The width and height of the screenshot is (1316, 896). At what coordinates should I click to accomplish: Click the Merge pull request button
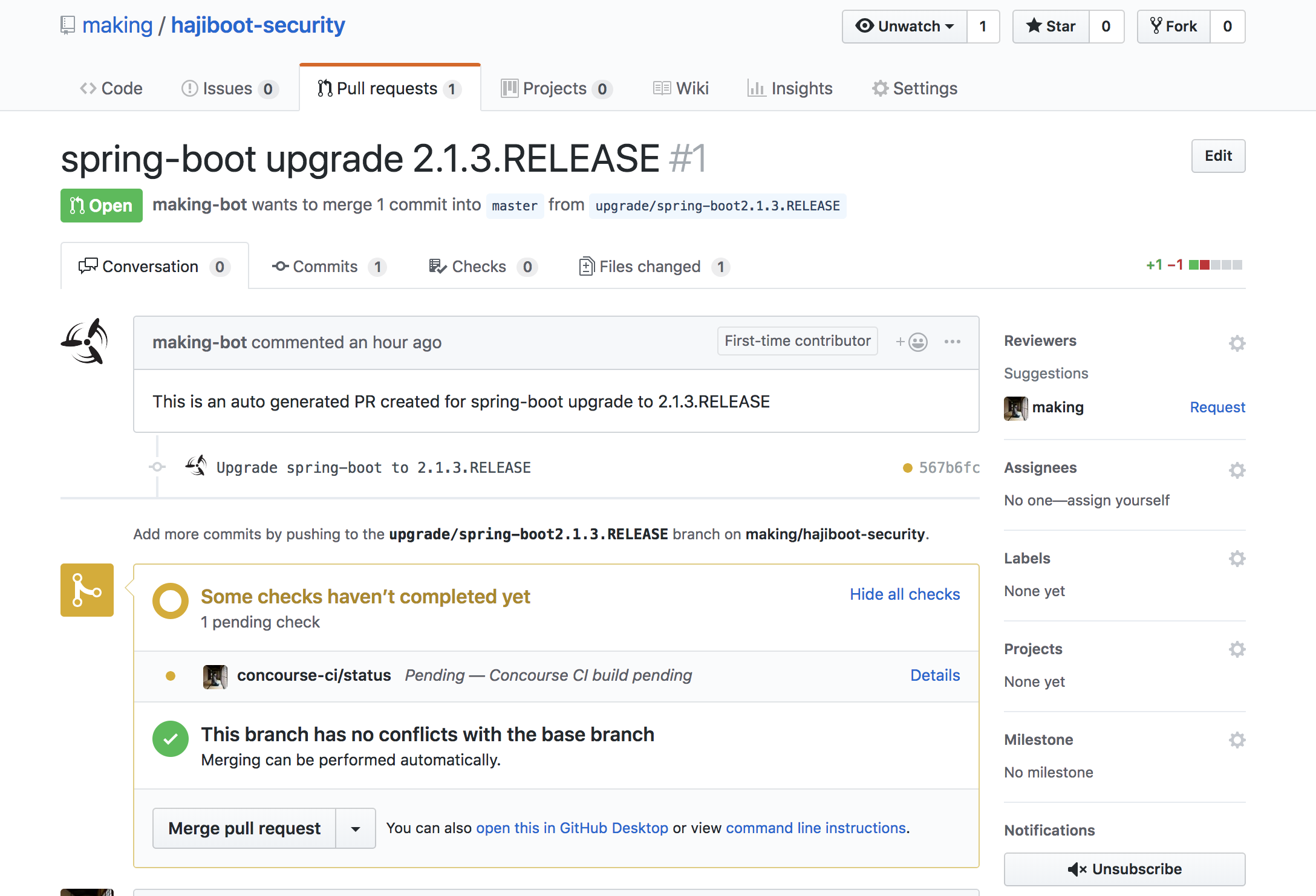[244, 828]
